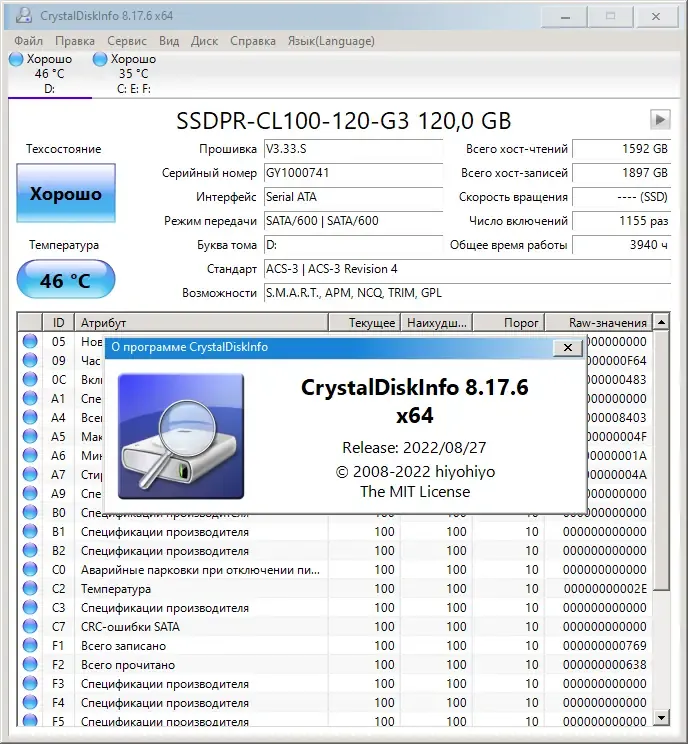Click the power-on hours value '3940 ч'

click(x=621, y=245)
